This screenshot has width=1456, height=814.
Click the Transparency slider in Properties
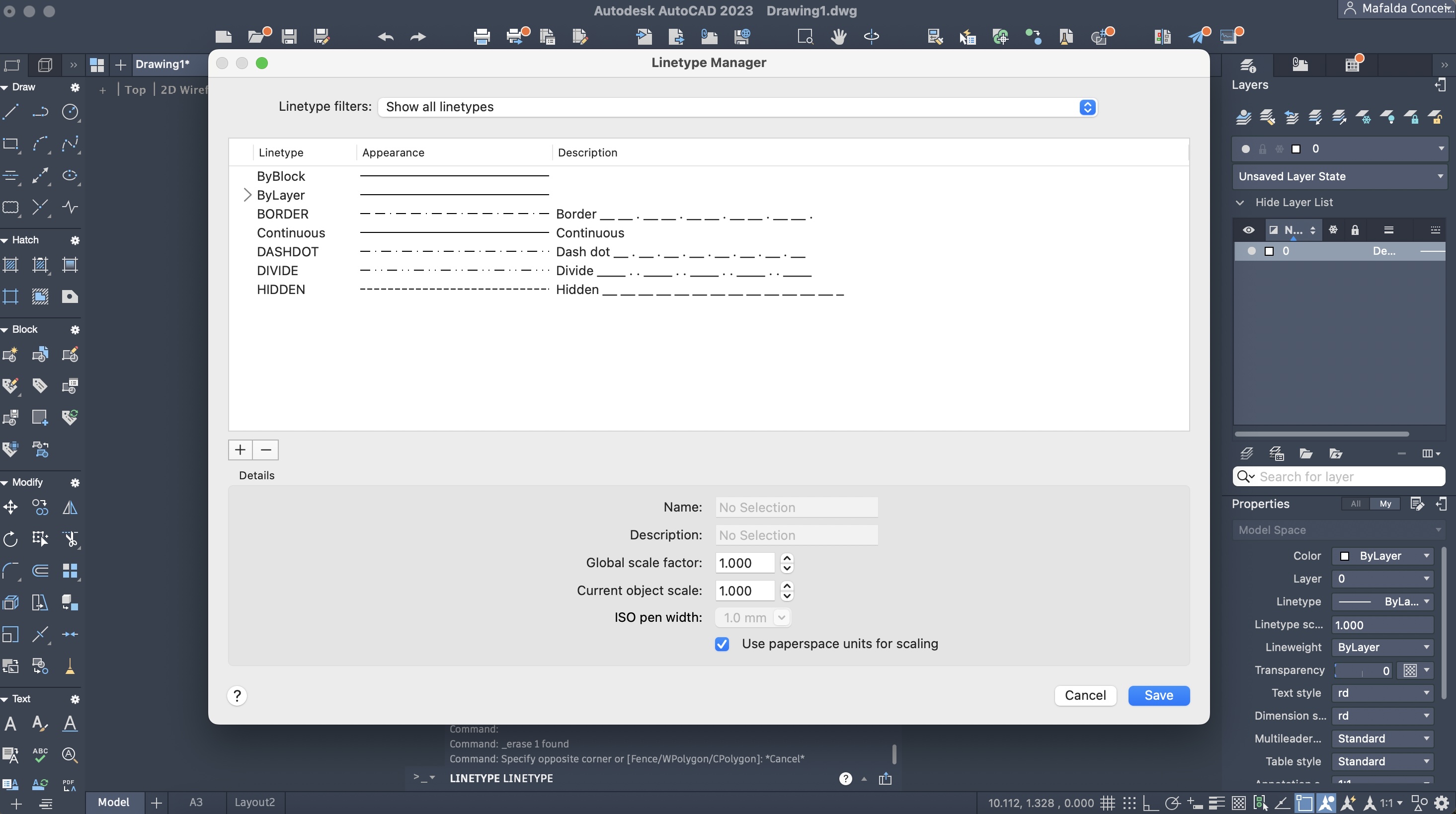[1362, 670]
